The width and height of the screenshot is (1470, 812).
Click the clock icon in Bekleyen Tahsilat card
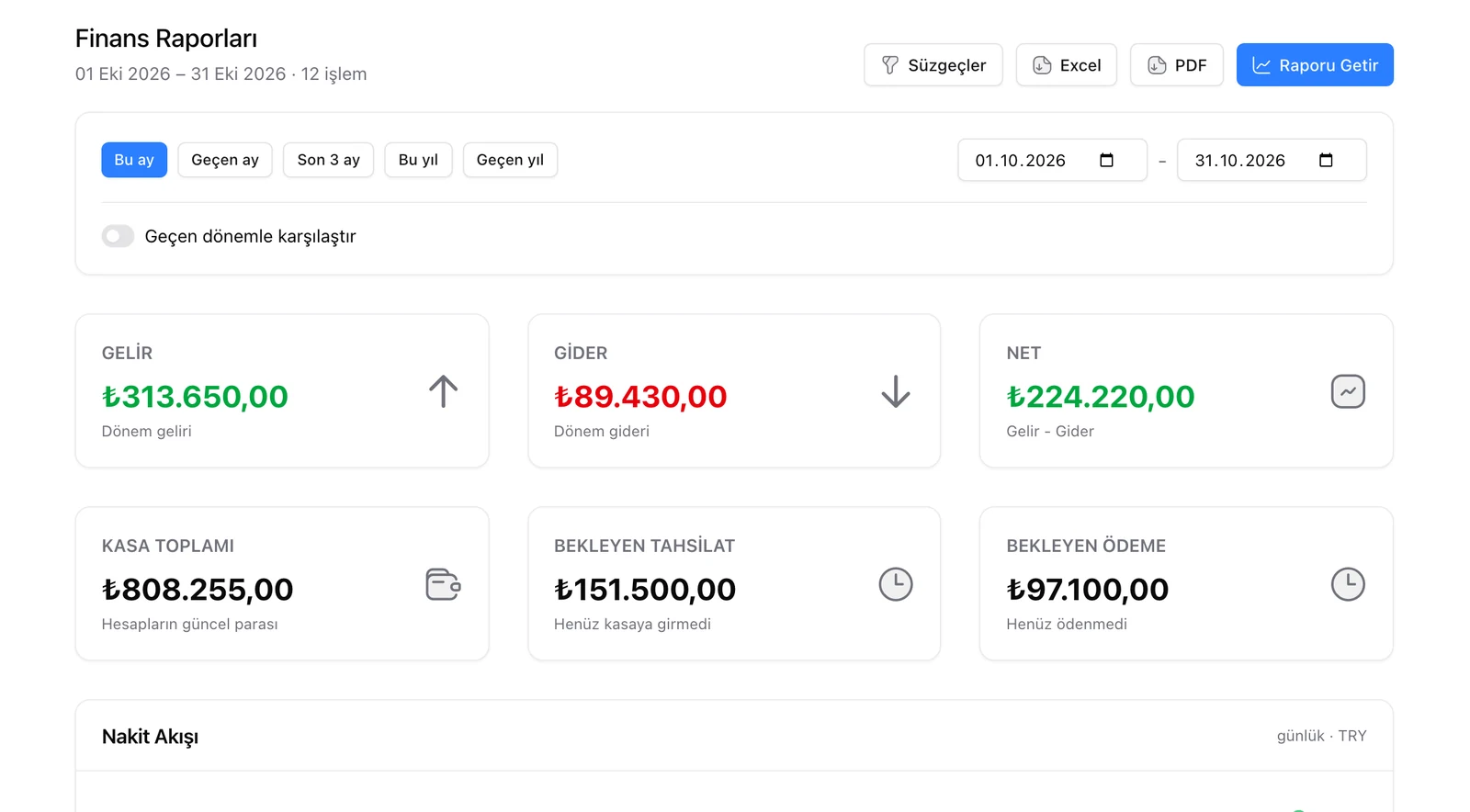pos(896,584)
